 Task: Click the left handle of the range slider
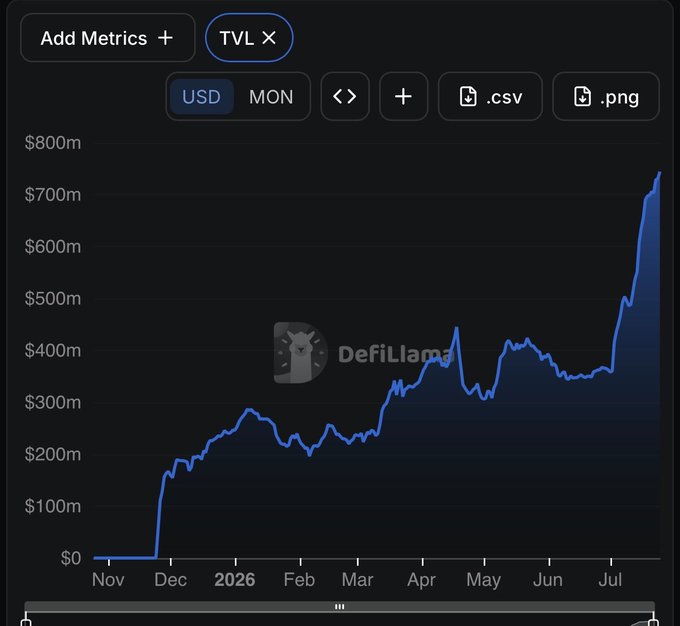click(26, 622)
